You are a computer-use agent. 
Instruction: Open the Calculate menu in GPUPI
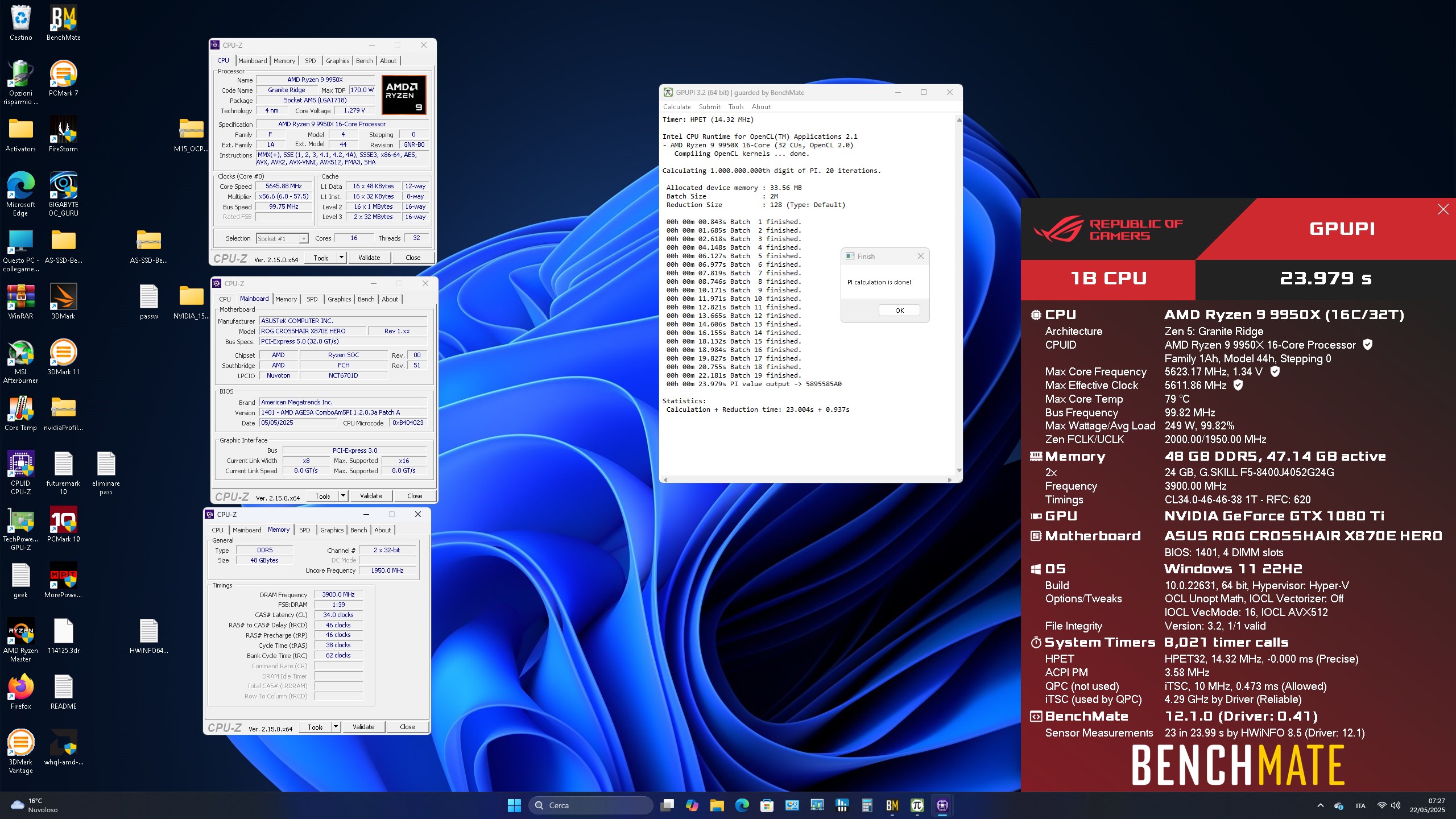pos(677,107)
